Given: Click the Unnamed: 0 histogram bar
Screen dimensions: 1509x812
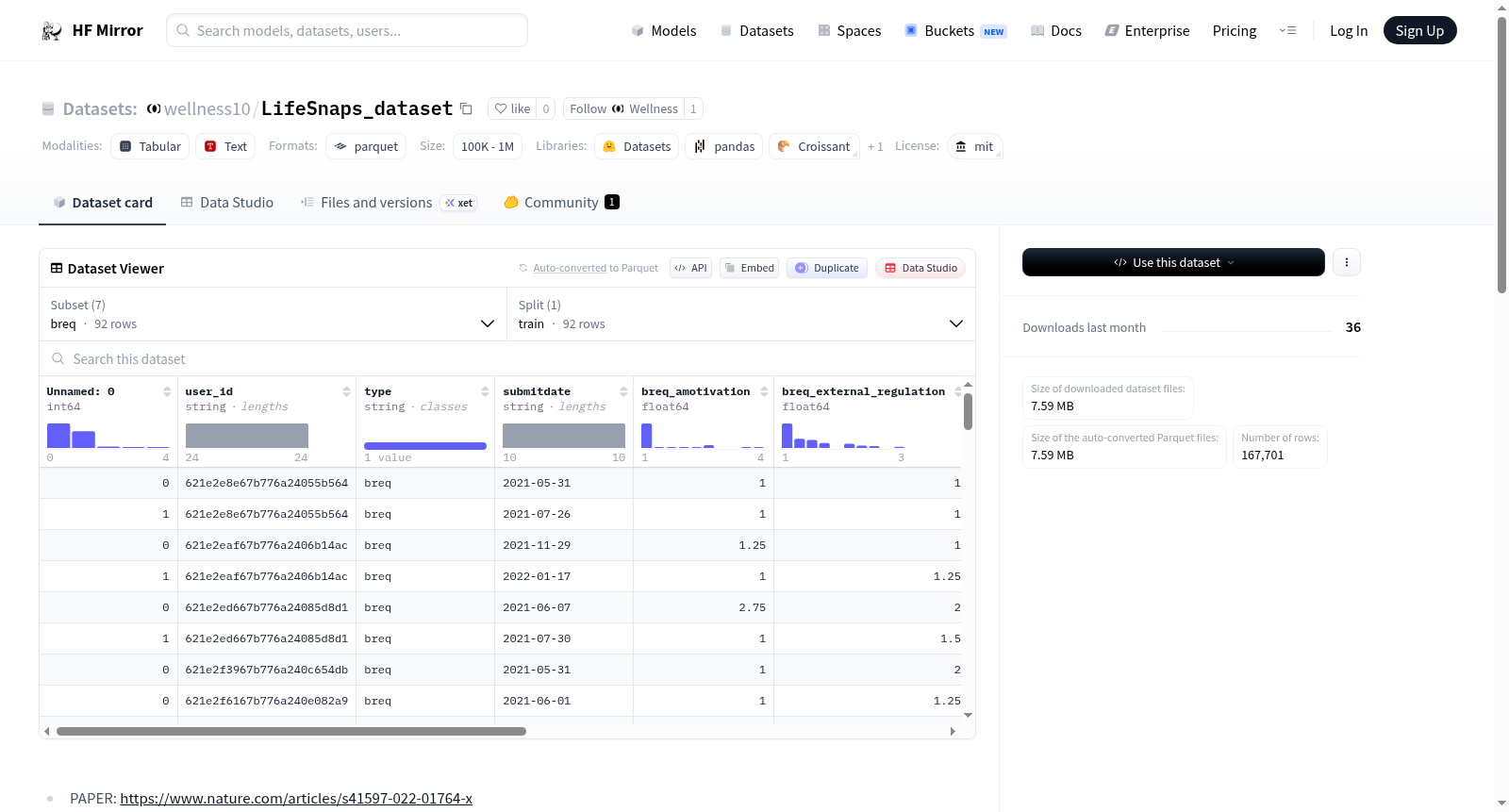Looking at the screenshot, I should (x=58, y=436).
